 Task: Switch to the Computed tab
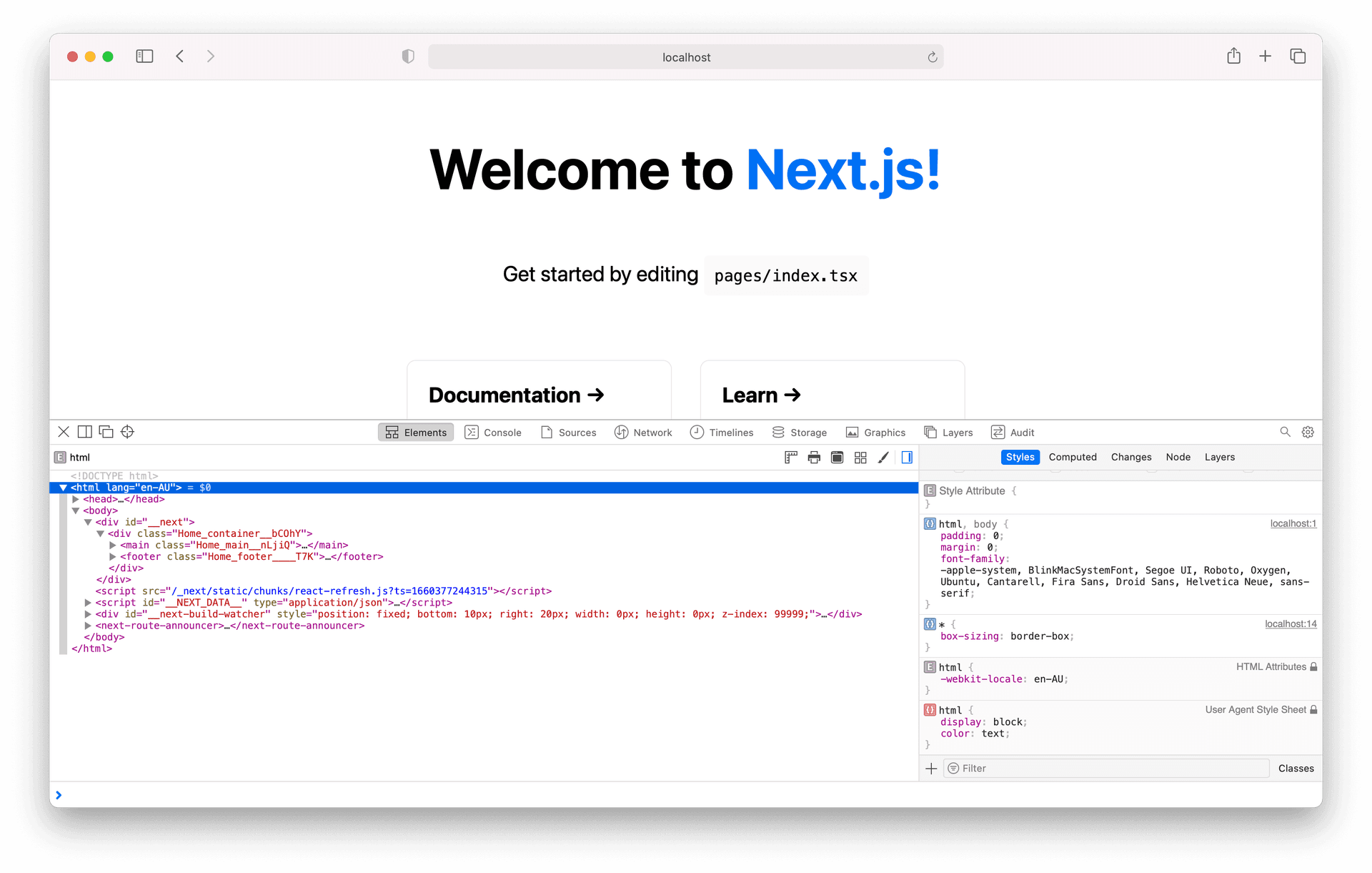click(1073, 457)
